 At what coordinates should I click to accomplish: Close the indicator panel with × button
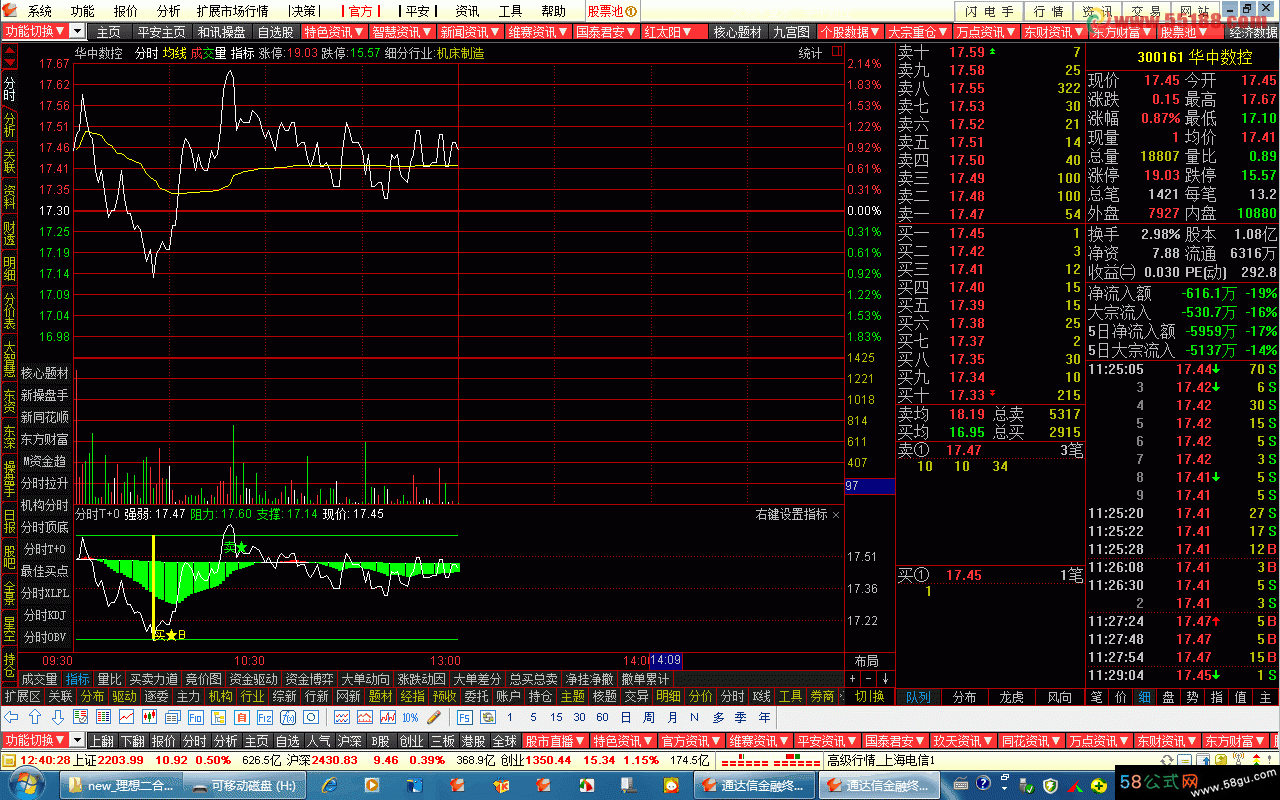tap(836, 514)
